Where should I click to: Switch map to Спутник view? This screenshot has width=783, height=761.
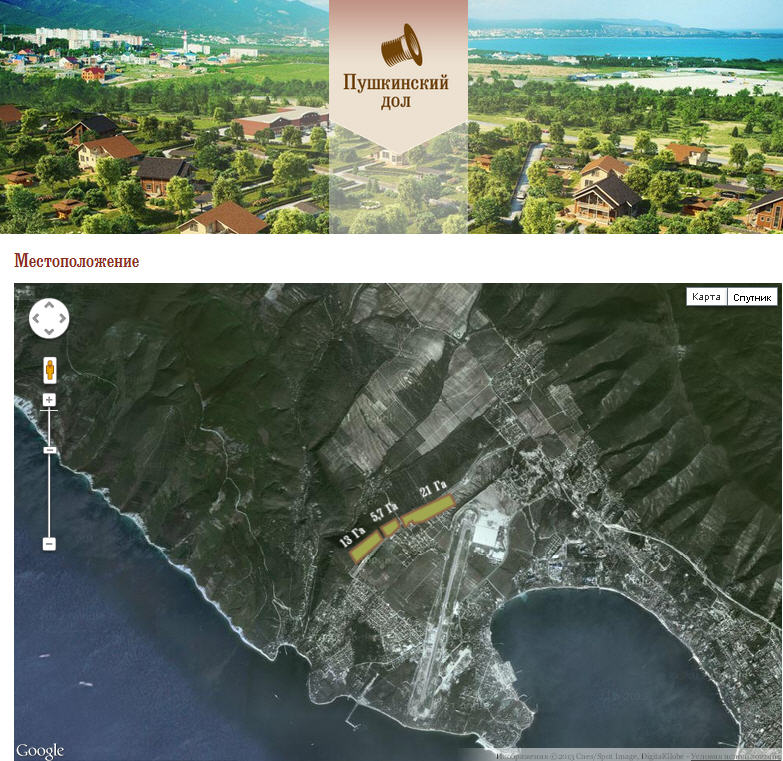point(752,297)
